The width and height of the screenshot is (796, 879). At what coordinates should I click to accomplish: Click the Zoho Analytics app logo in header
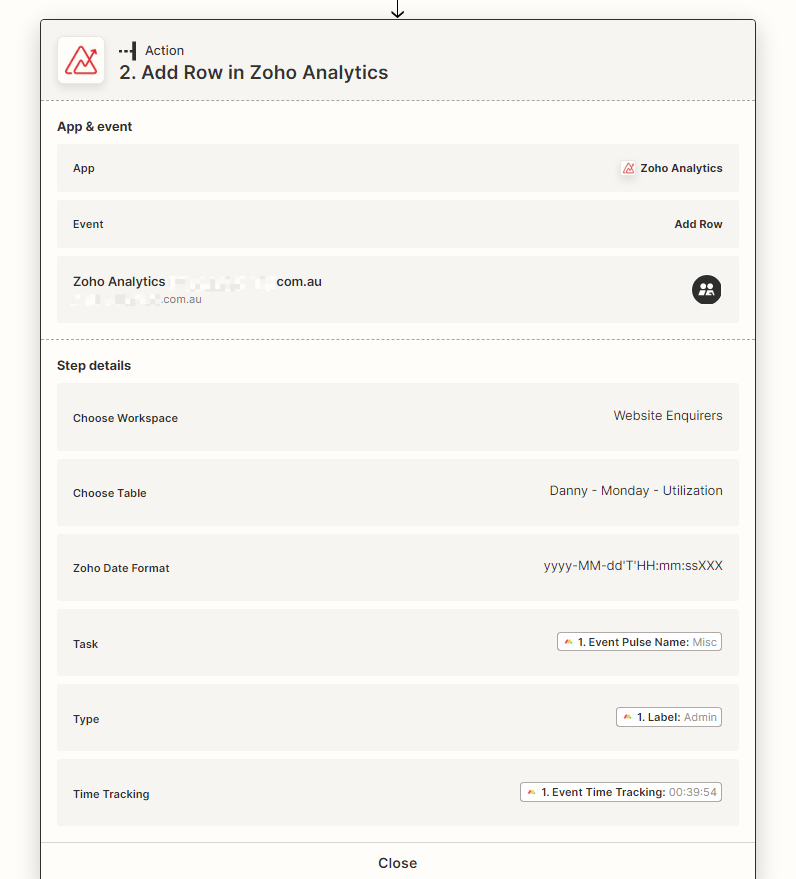coord(81,61)
